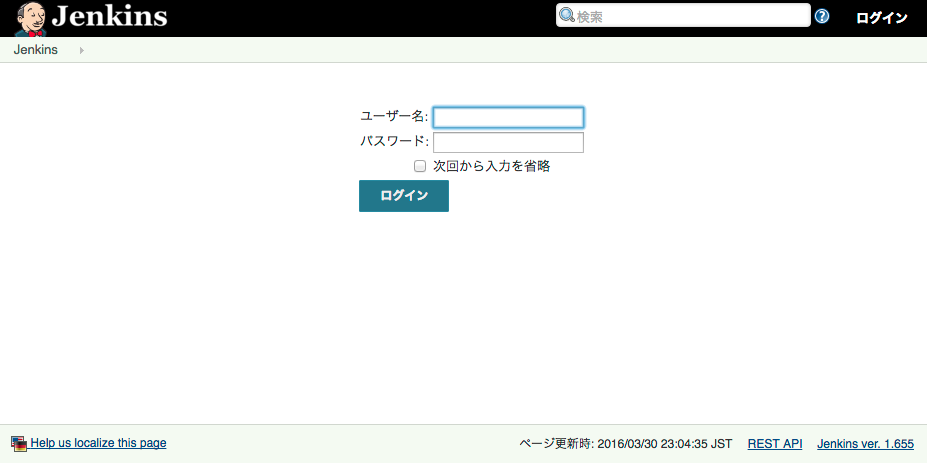This screenshot has width=927, height=463.
Task: Click the Jenkins title wordmark in header
Action: pos(109,17)
